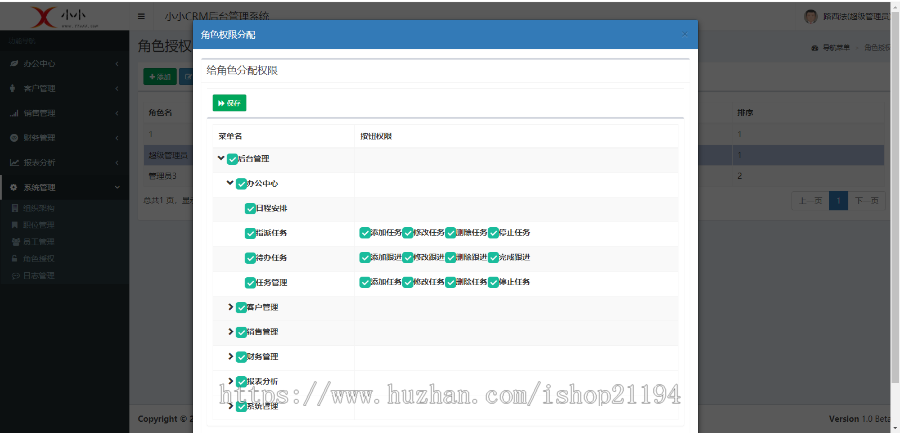Open 财务管理 via its money icon

(x=14, y=138)
